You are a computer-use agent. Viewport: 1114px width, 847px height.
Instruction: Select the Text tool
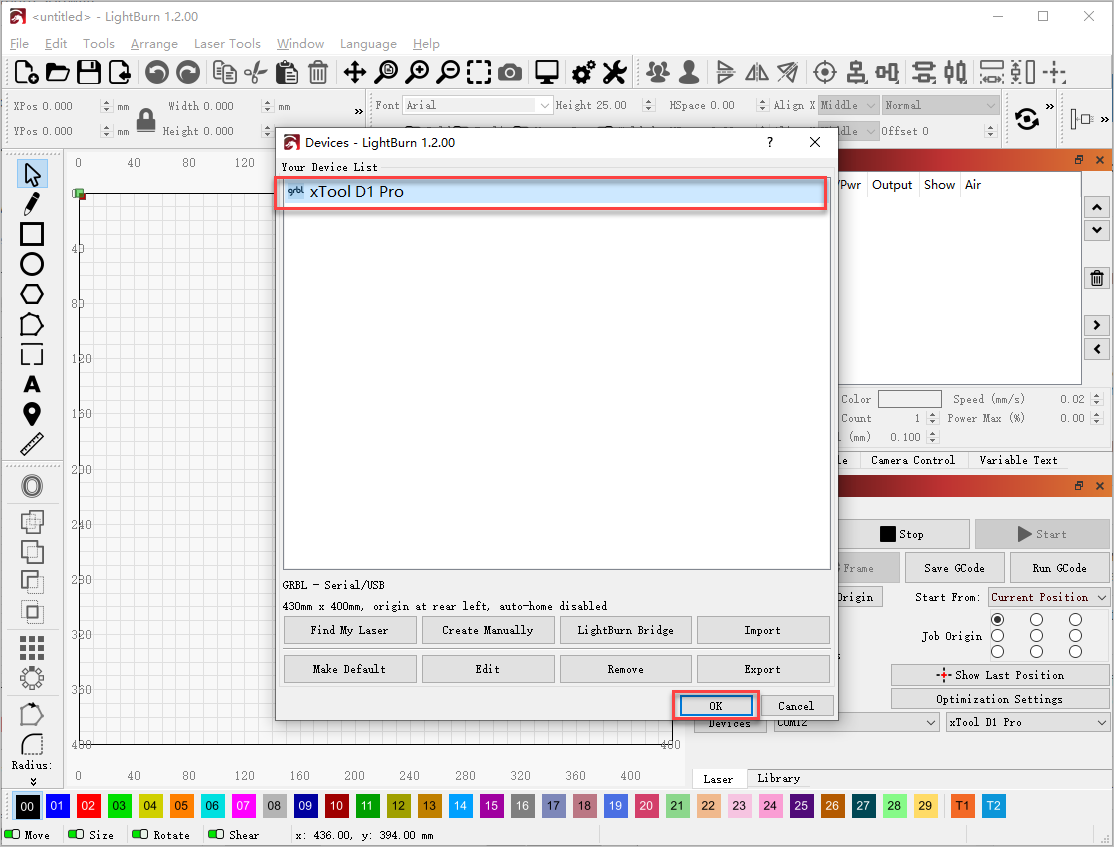(x=32, y=385)
